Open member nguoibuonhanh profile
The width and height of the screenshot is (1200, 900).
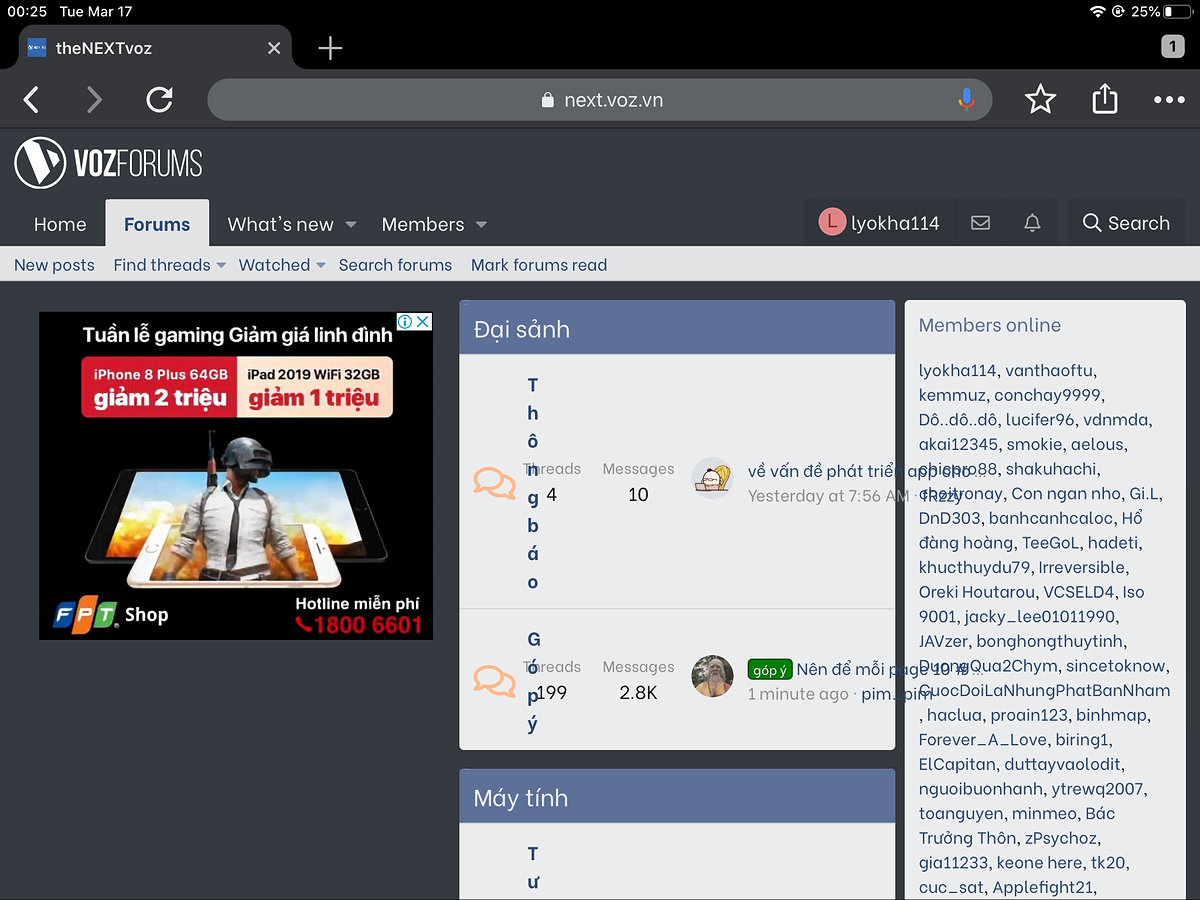coord(981,789)
